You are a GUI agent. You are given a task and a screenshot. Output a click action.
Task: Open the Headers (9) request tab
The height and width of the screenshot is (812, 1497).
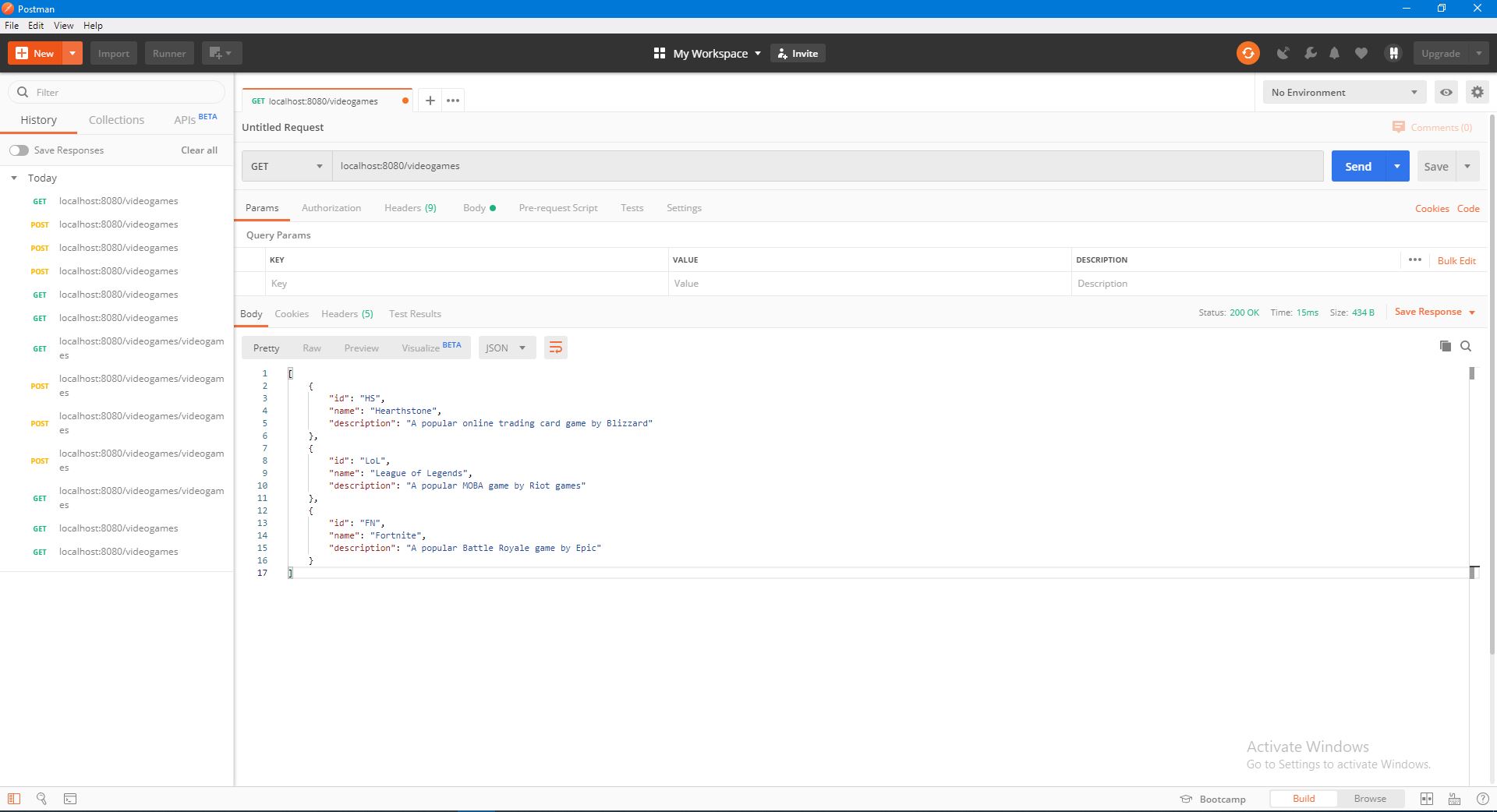click(x=410, y=208)
